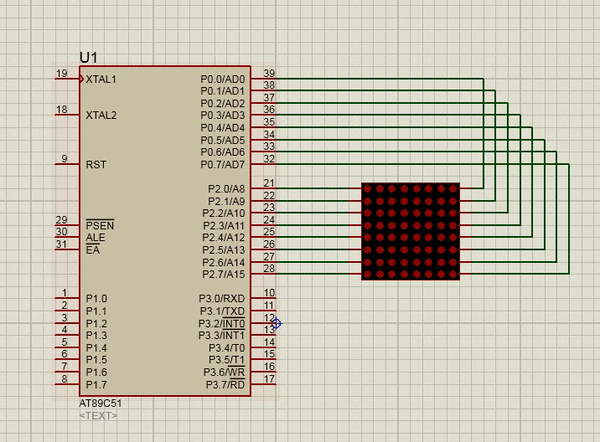Click the P0.4/AD4 pin label
The width and height of the screenshot is (600, 442).
223,127
